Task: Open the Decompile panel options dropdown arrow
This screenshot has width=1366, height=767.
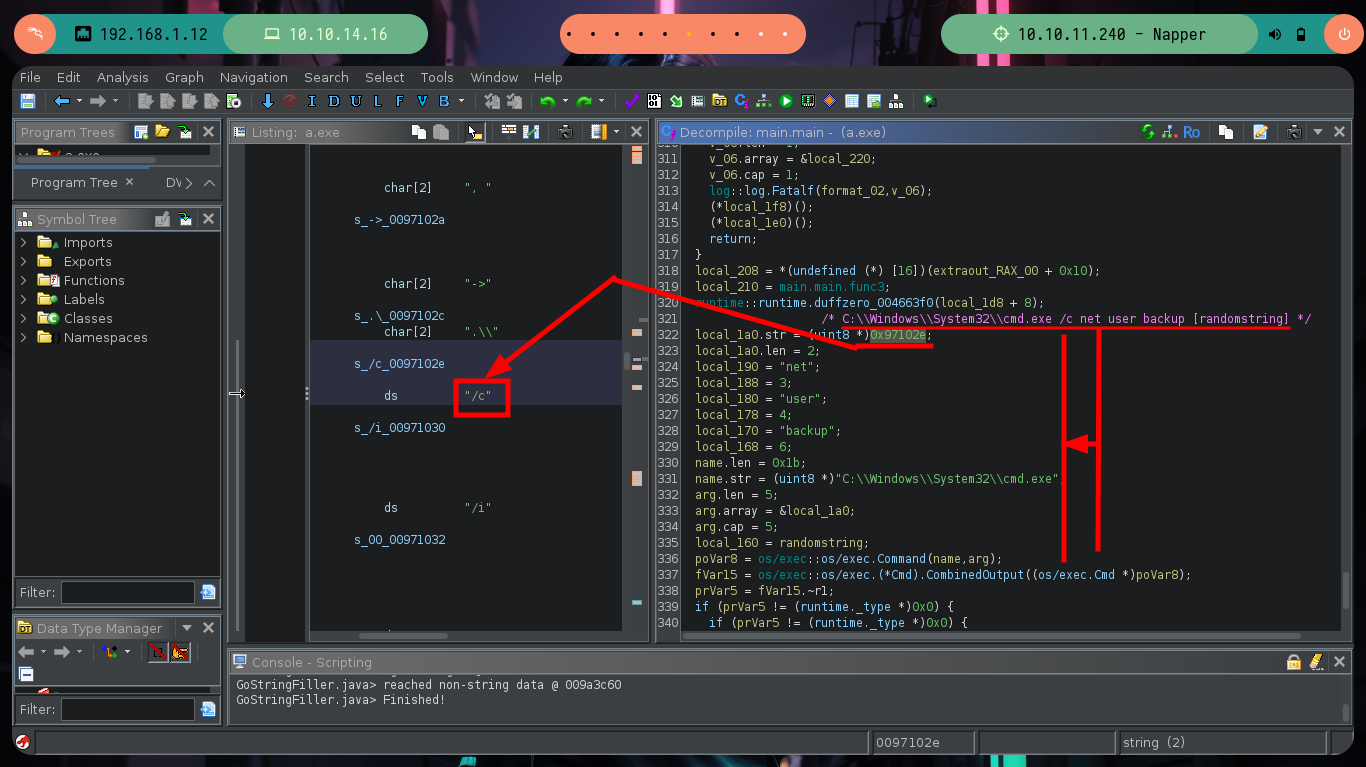Action: point(1318,131)
